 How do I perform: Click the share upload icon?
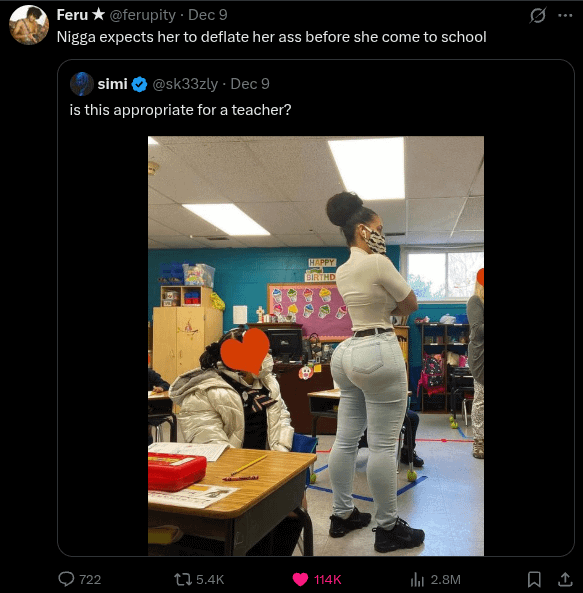pyautogui.click(x=565, y=579)
